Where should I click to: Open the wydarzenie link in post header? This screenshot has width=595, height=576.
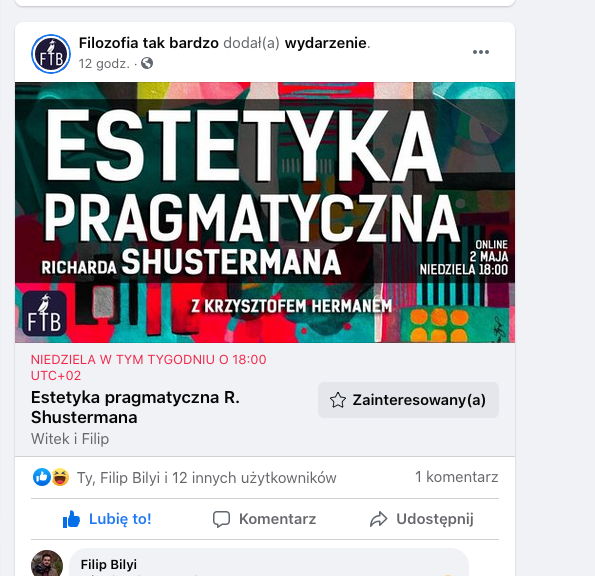(x=326, y=43)
